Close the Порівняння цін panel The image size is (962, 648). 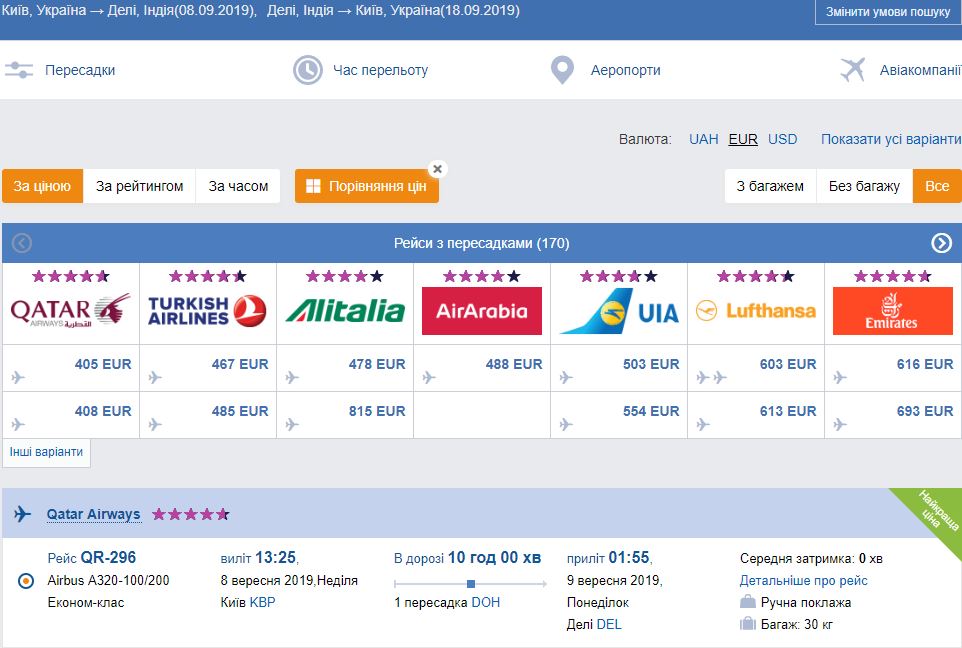(437, 169)
